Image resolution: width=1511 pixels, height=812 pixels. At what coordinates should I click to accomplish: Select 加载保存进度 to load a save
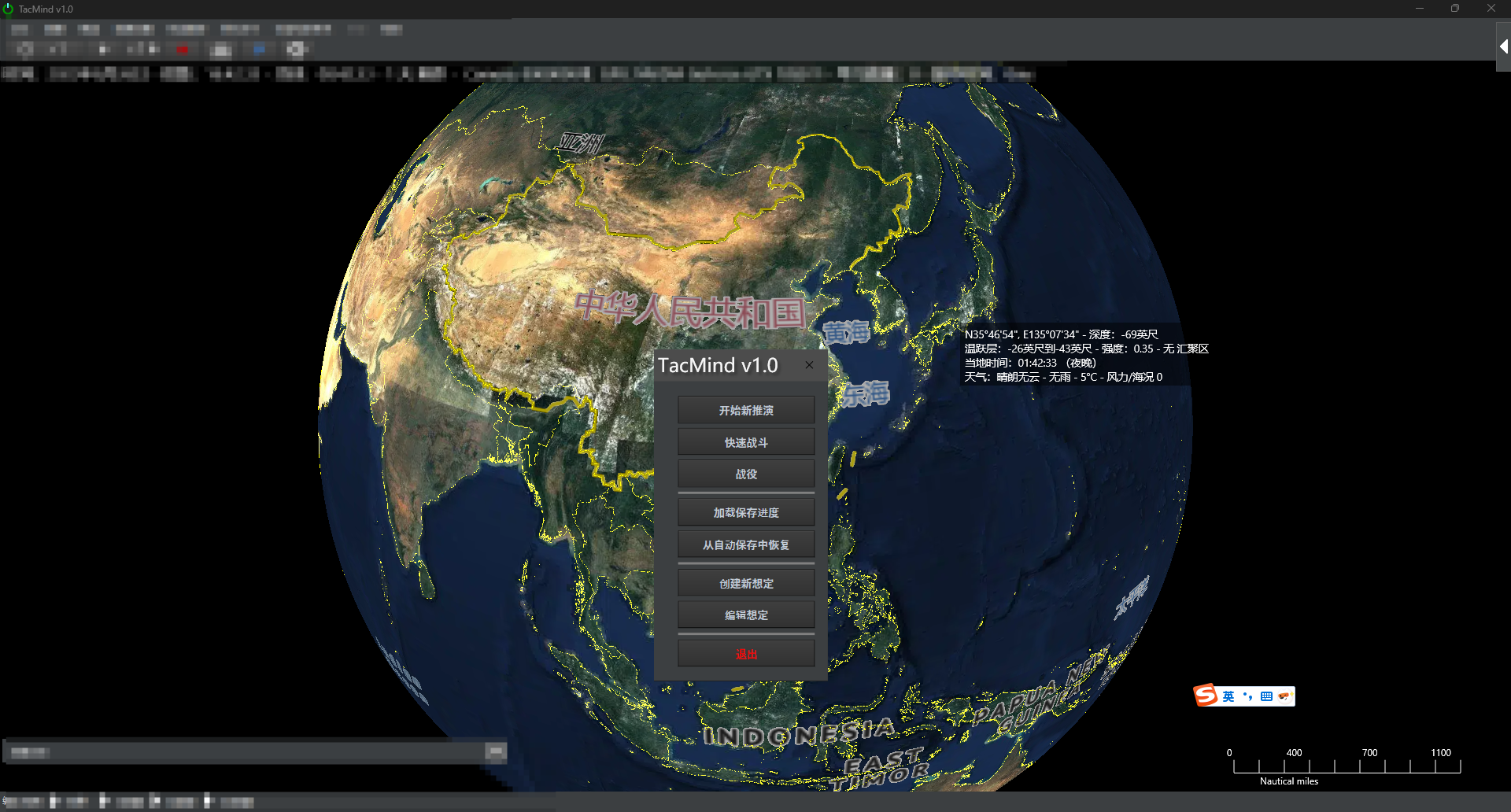point(746,512)
